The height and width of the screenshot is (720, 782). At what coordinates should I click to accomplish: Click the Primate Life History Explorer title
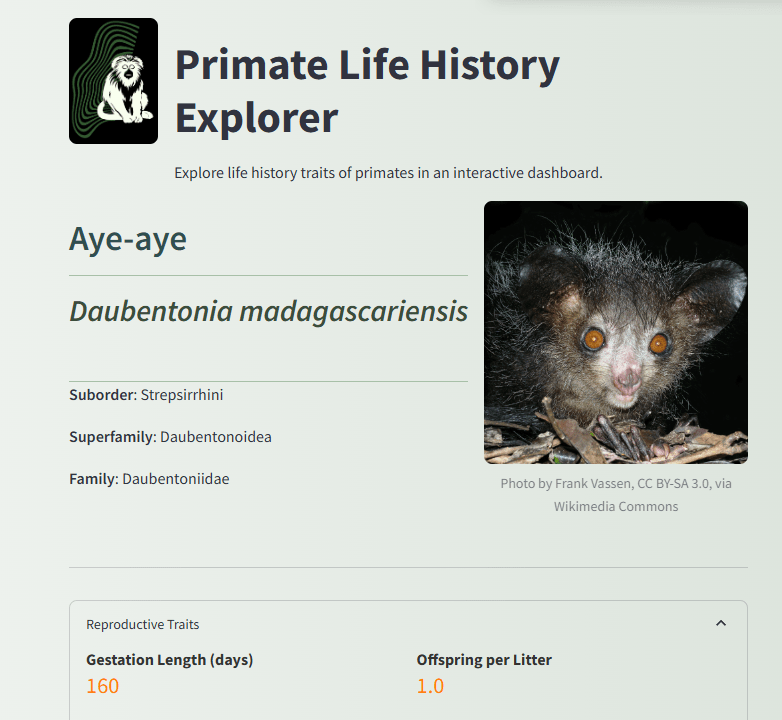367,91
